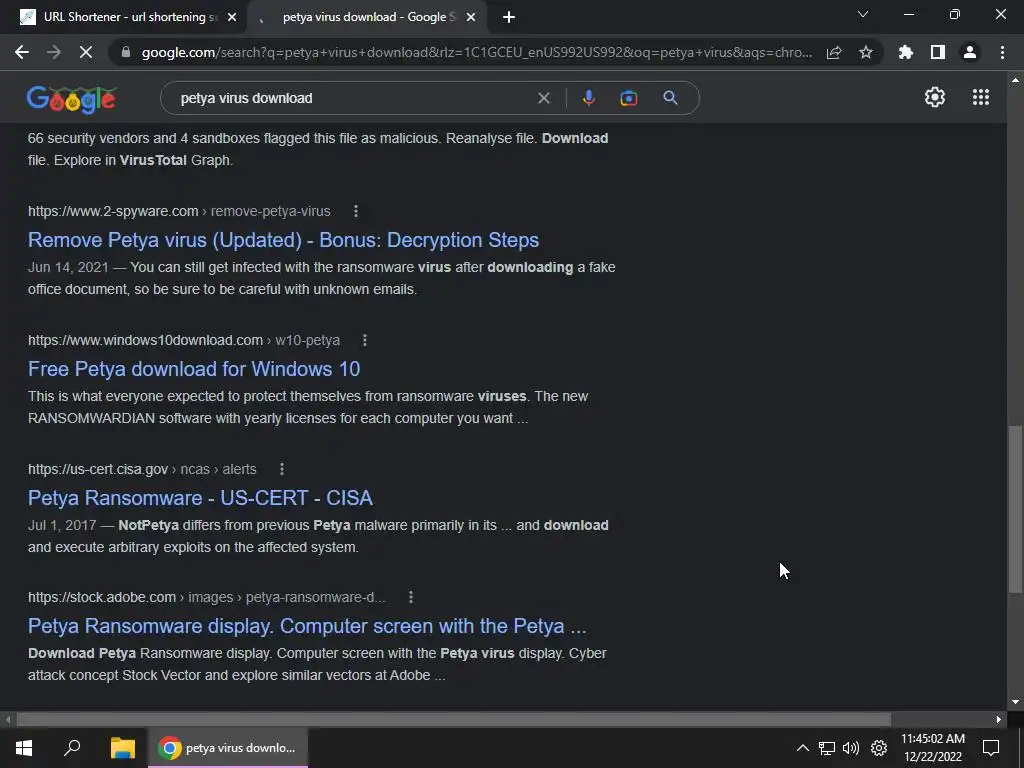The height and width of the screenshot is (768, 1024).
Task: Open File Explorer from taskbar
Action: (x=123, y=748)
